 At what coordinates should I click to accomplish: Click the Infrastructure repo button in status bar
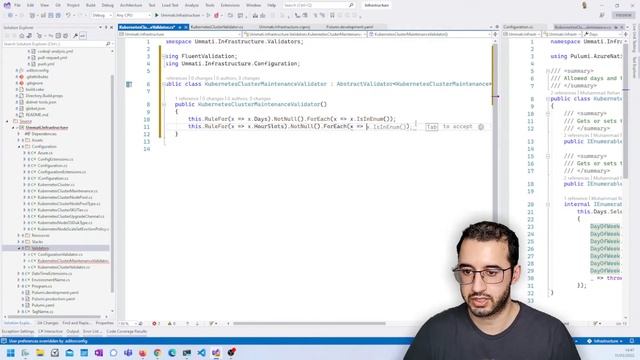click(605, 341)
